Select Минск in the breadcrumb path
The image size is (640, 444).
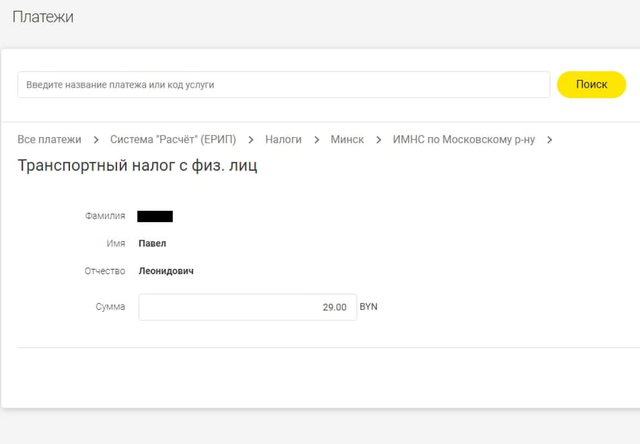pos(347,140)
